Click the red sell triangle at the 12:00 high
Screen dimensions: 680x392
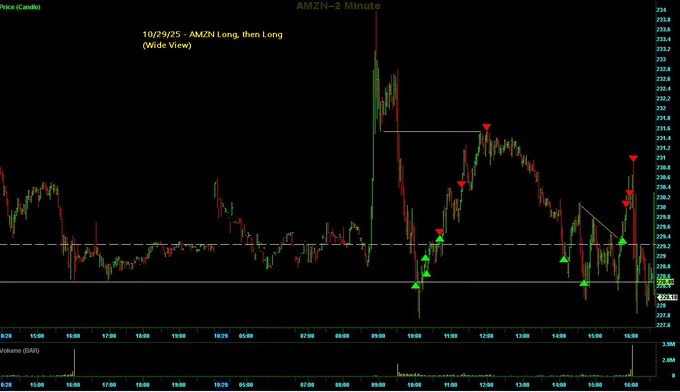point(486,127)
